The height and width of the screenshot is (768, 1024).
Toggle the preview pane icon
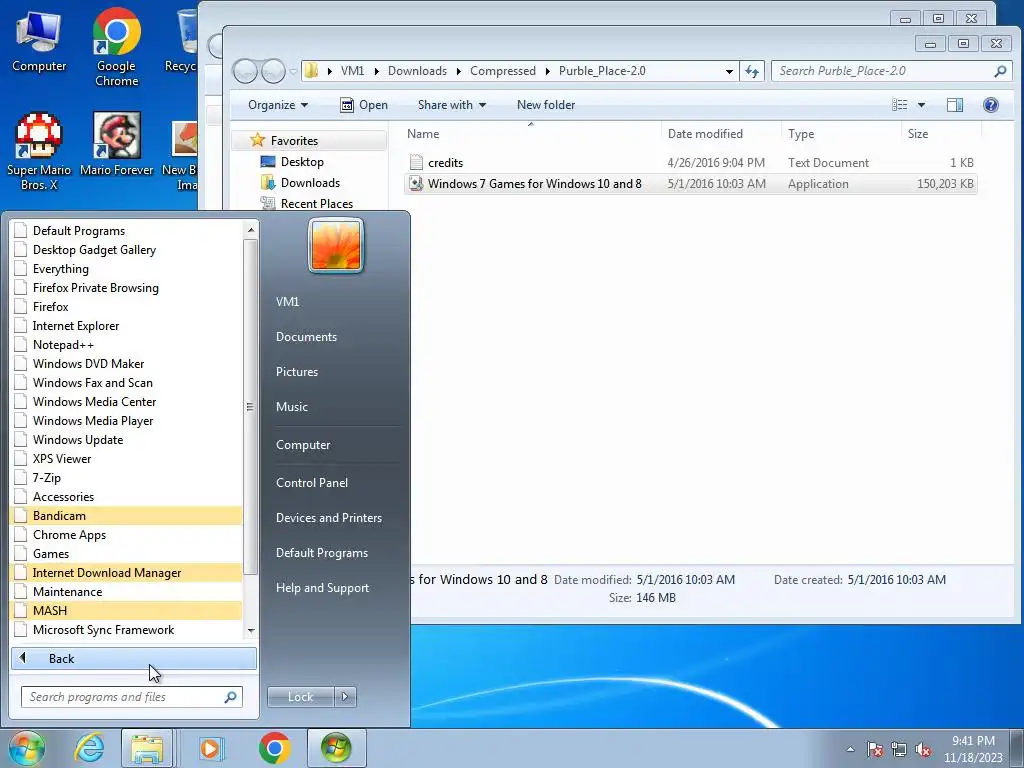955,104
